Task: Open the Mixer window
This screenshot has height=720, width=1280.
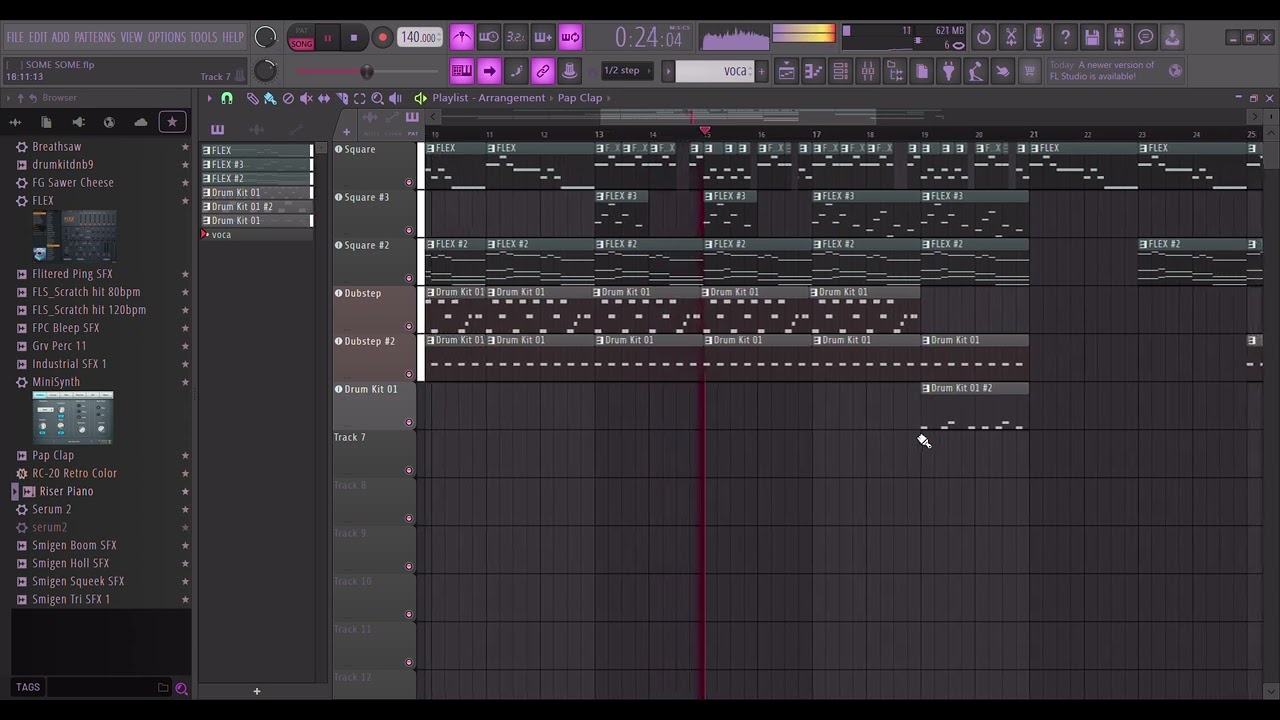Action: tap(868, 71)
